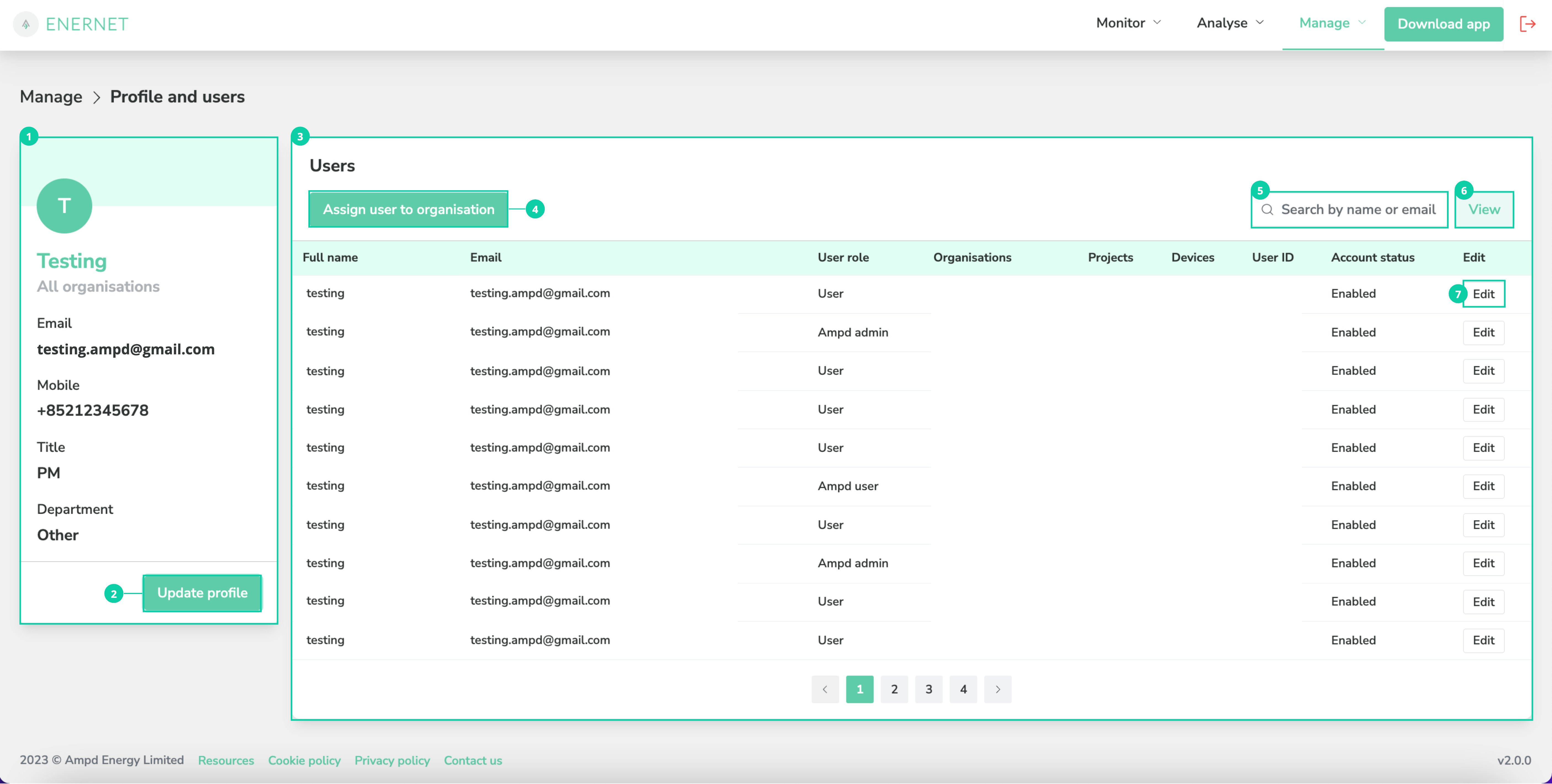Click the search magnifier icon
1552x784 pixels.
point(1267,210)
